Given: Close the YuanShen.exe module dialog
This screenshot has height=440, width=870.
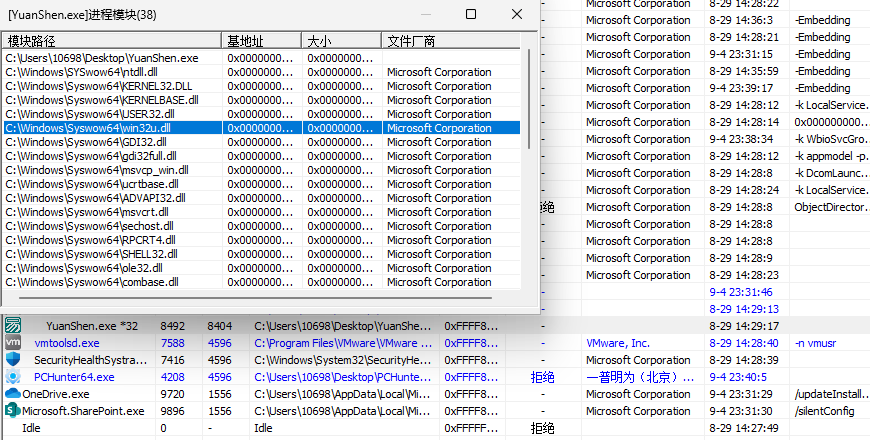Looking at the screenshot, I should pyautogui.click(x=517, y=14).
